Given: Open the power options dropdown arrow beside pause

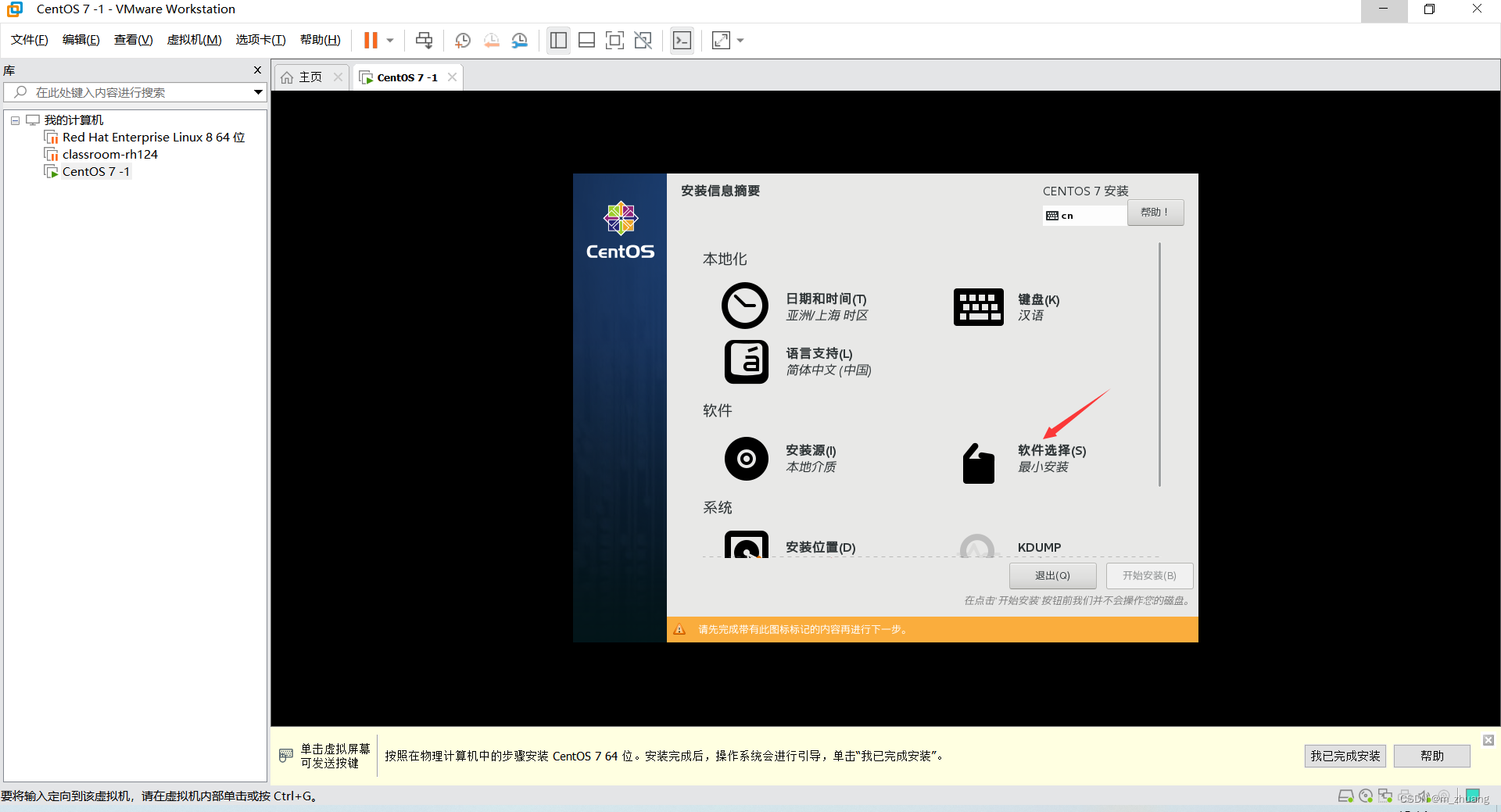Looking at the screenshot, I should (x=390, y=40).
